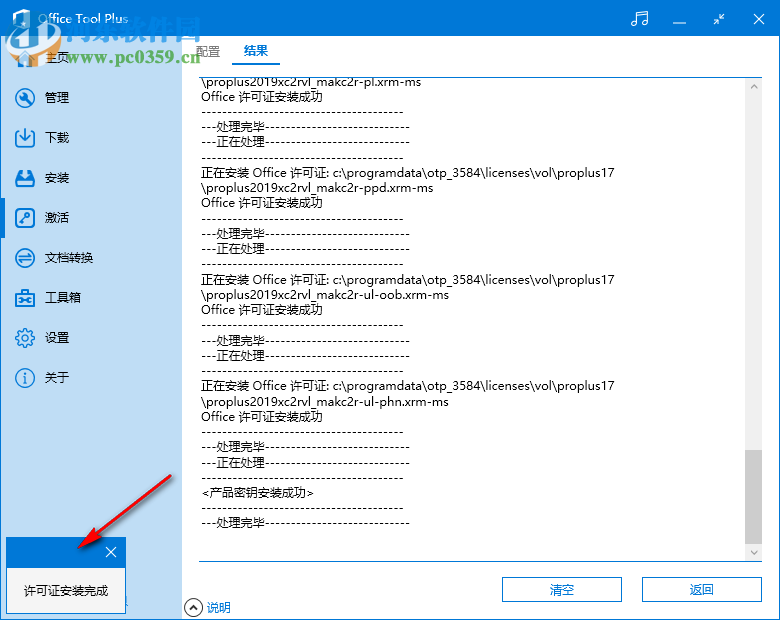
Task: Expand the 说明 chevron circle icon
Action: coord(193,608)
